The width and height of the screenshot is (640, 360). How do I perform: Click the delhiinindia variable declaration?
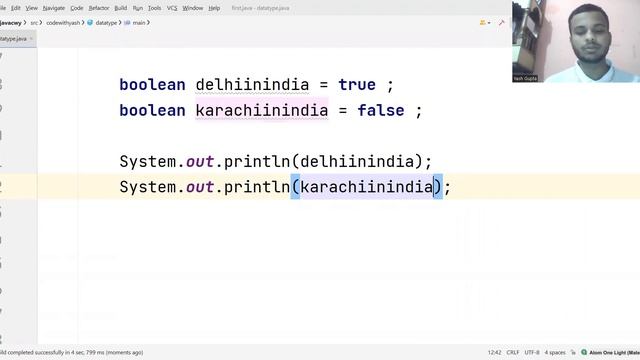[252, 85]
